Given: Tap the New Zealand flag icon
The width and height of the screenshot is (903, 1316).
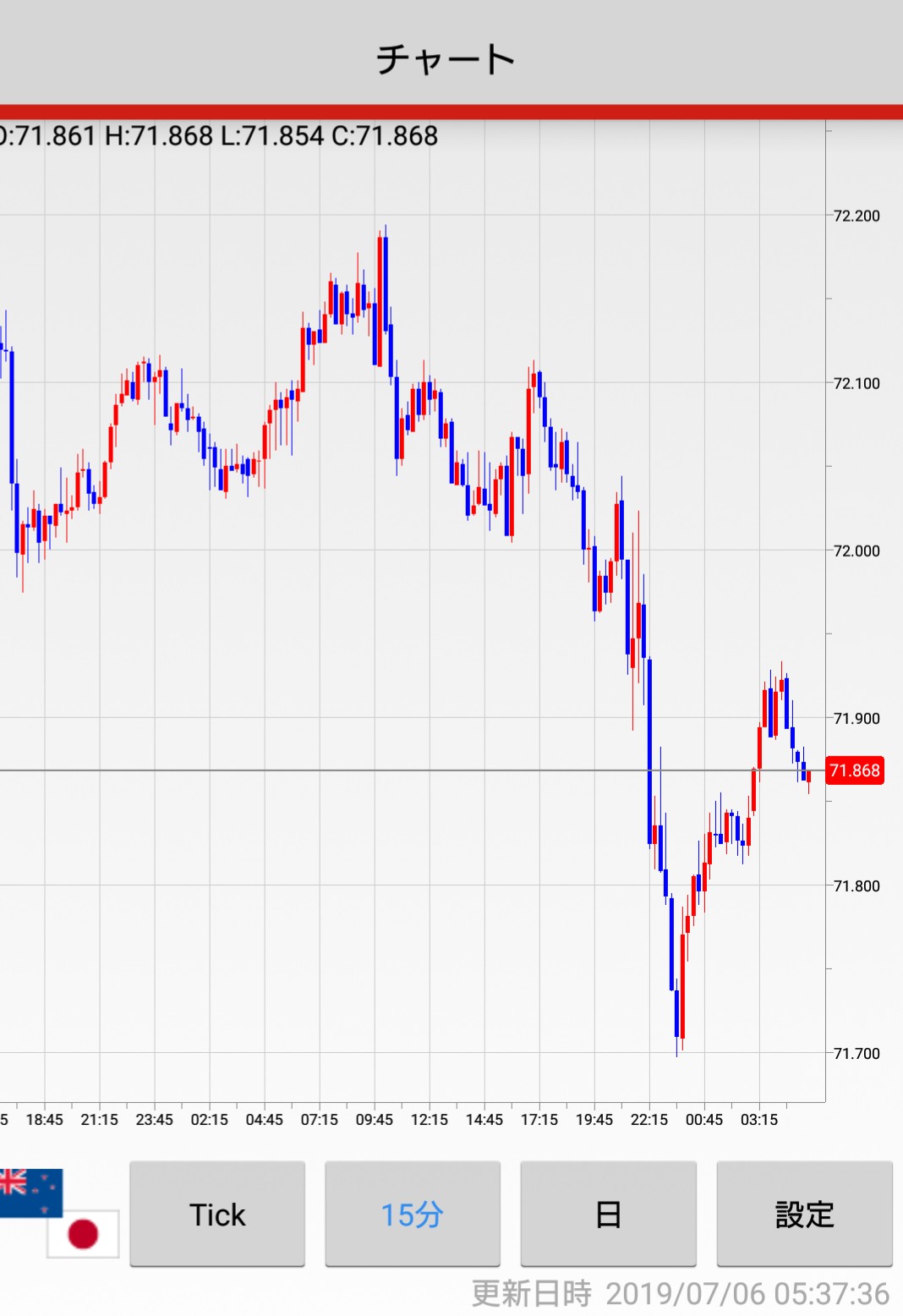Looking at the screenshot, I should 30,1191.
